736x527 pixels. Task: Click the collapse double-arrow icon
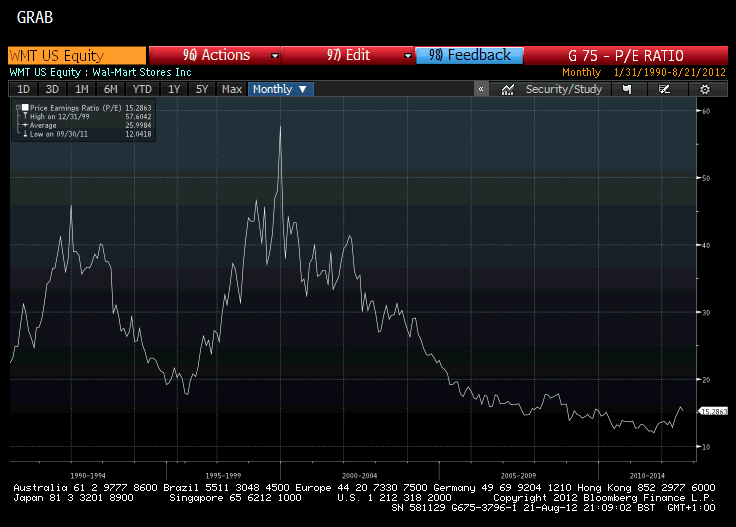(481, 89)
